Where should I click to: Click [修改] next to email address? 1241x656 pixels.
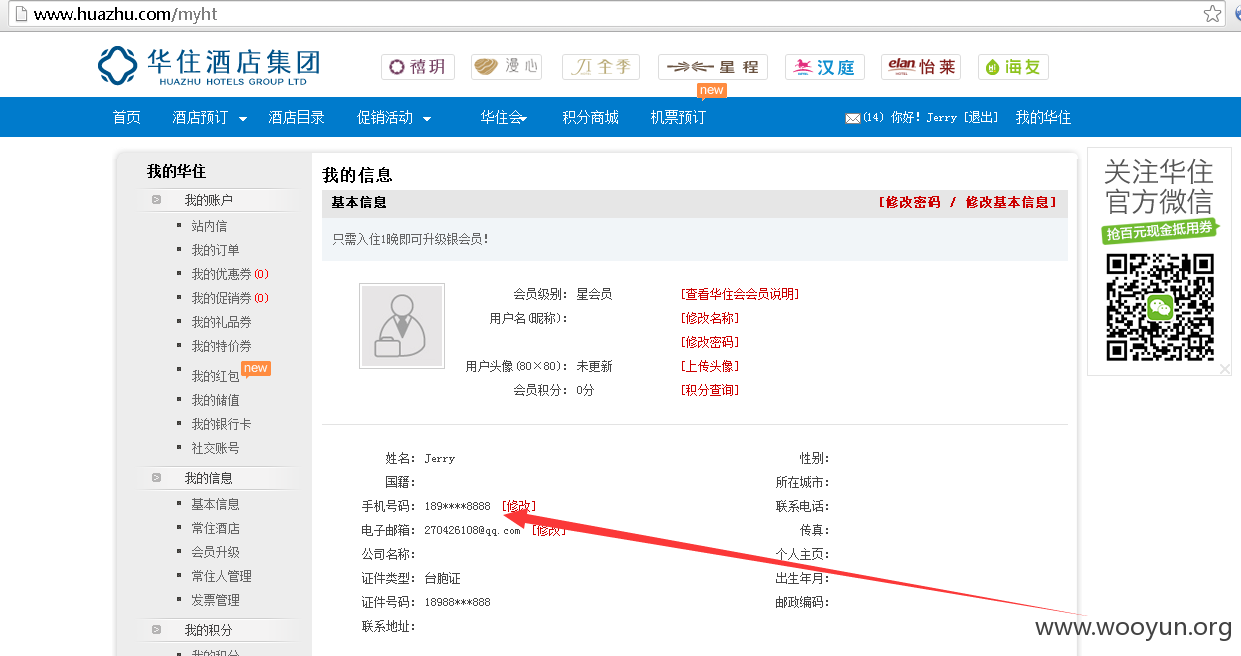point(549,530)
